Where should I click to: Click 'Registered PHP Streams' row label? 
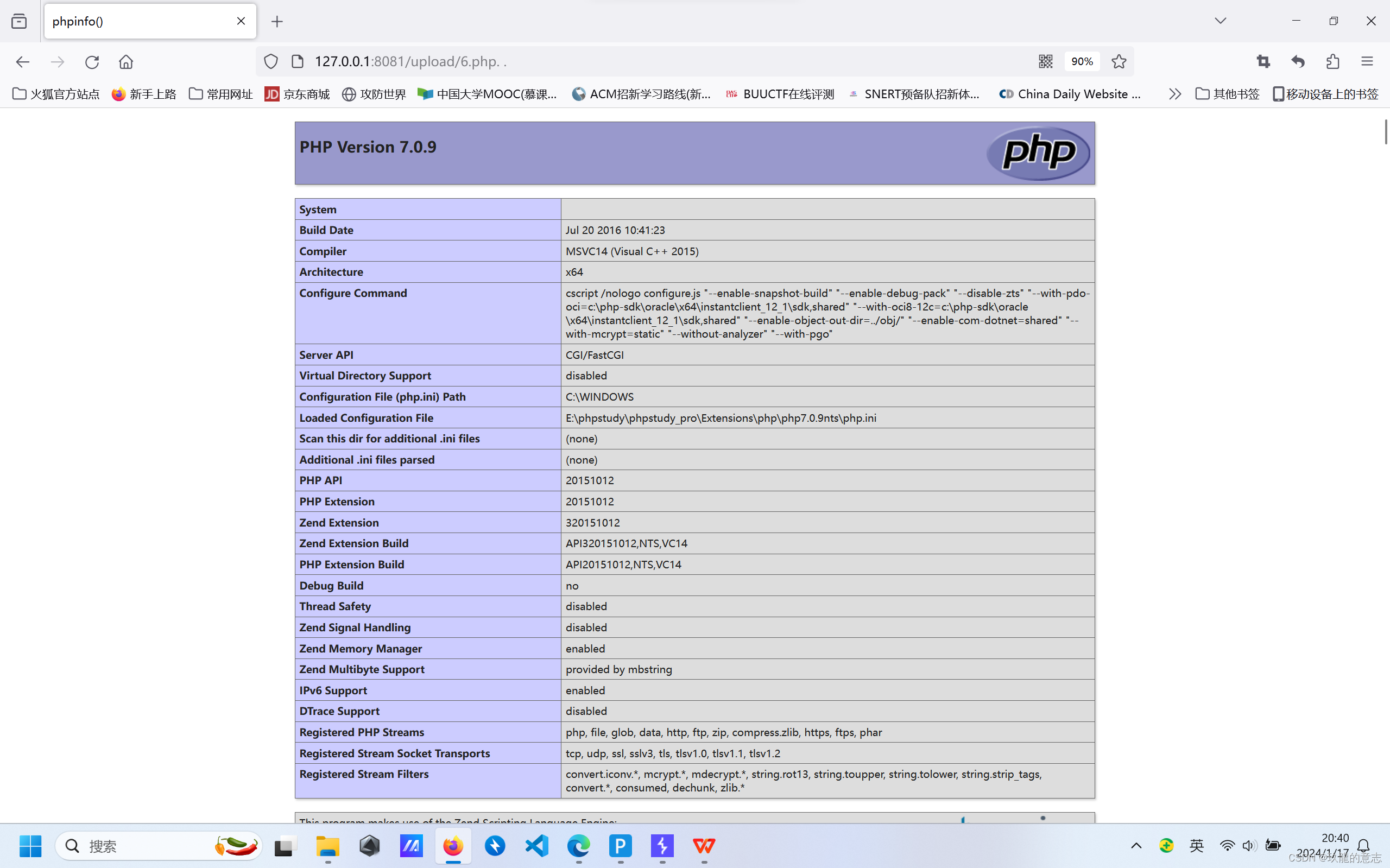pos(362,732)
